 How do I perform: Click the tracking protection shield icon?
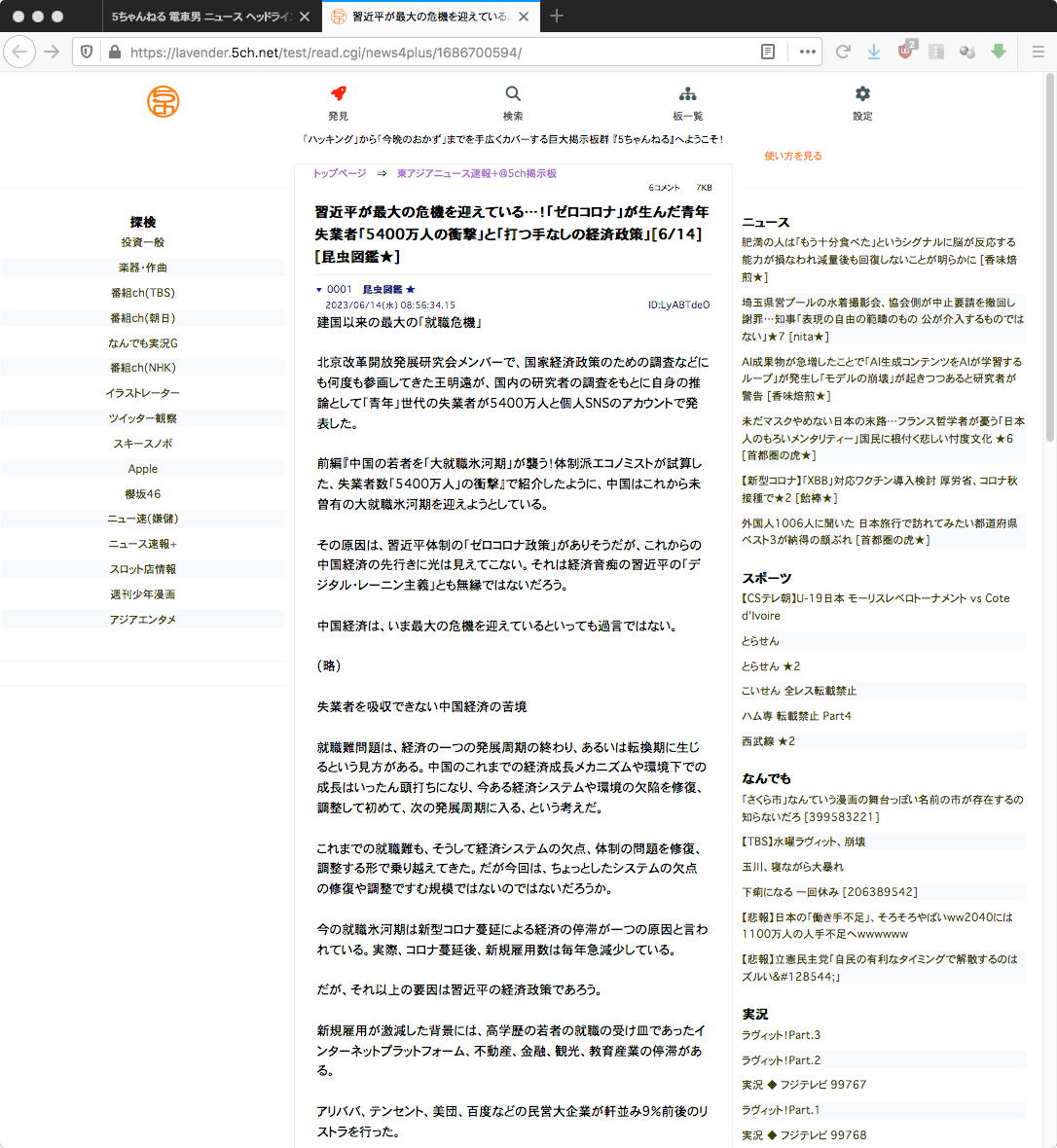coord(87,52)
